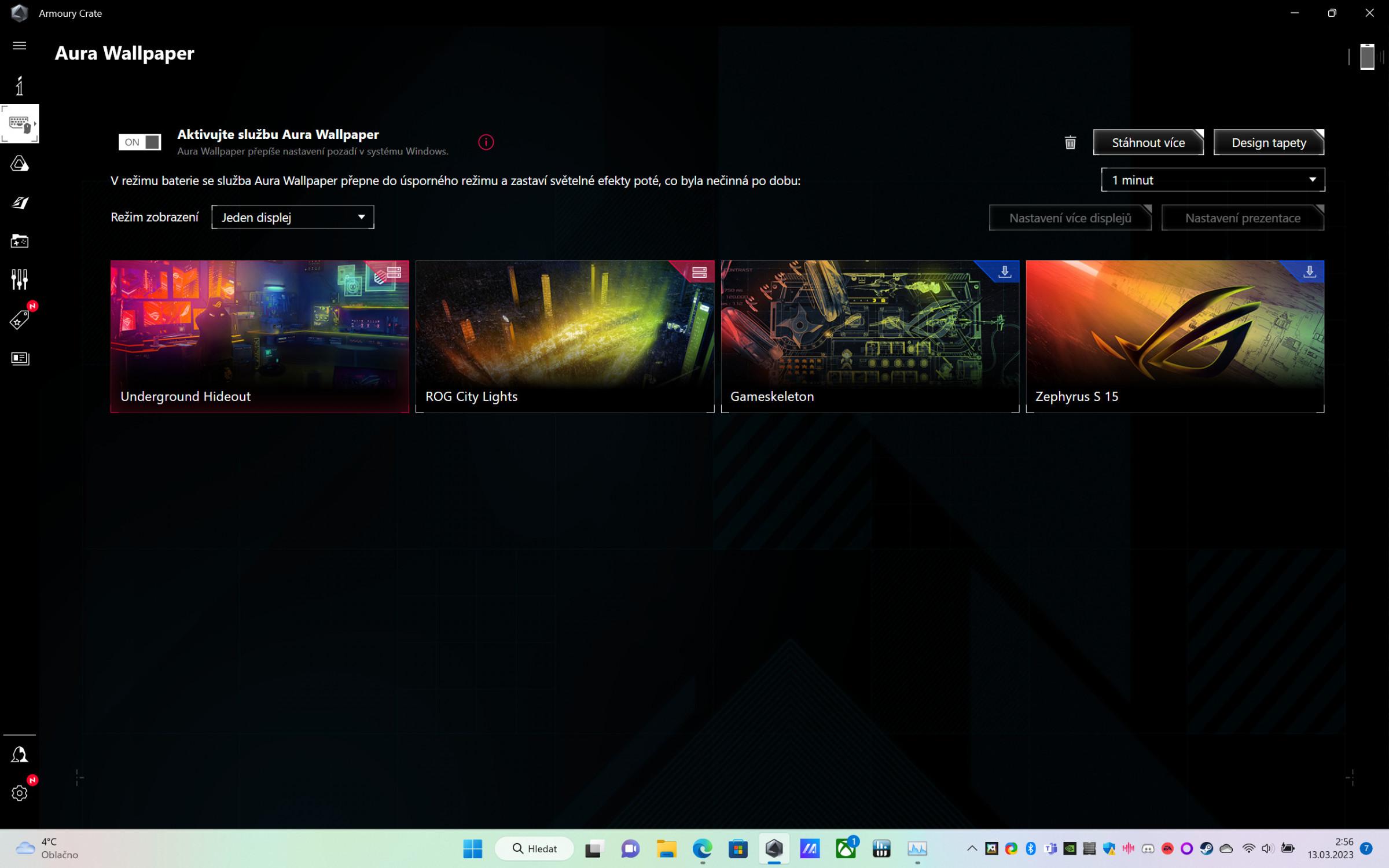Open weather widget showing 4°C Oblačno

47,848
